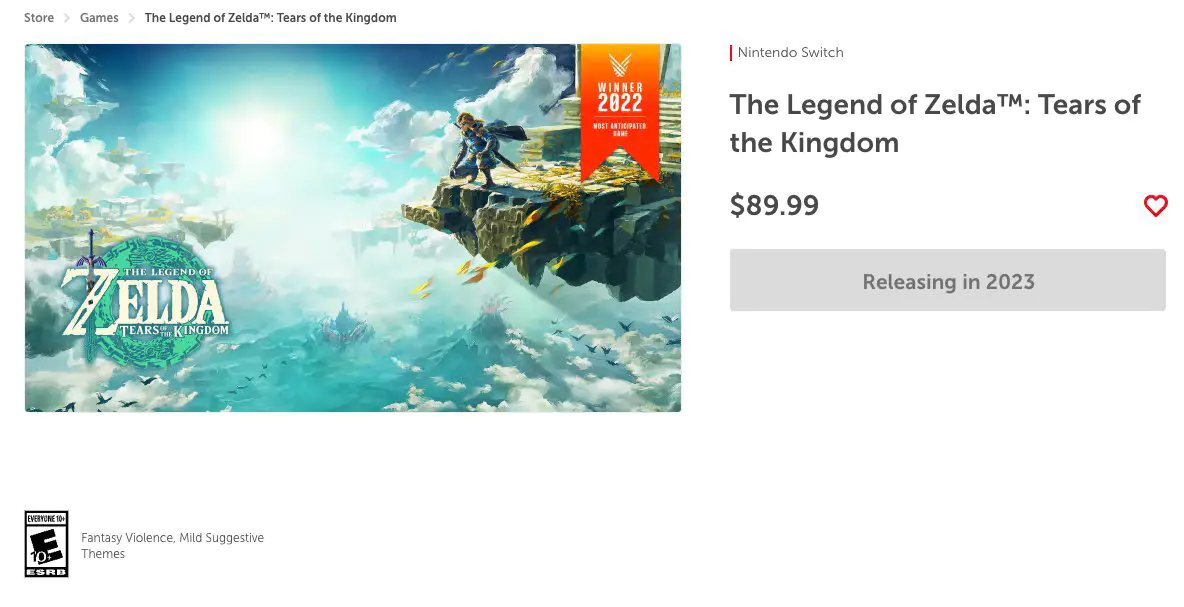Viewport: 1184px width, 607px height.
Task: Click Most Anticipated Game text on ribbon
Action: [x=620, y=129]
